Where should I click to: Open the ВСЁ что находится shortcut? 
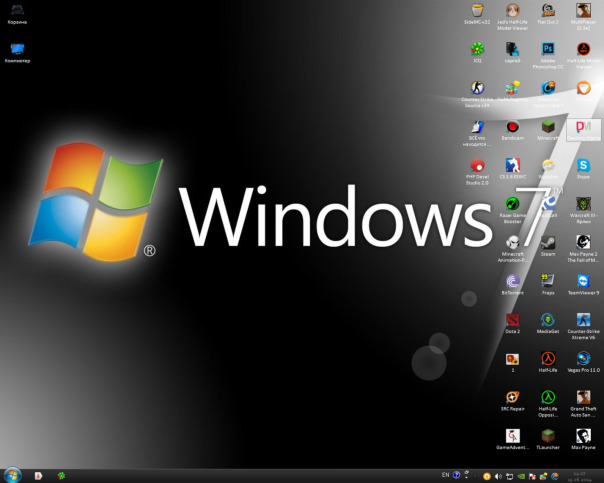(477, 133)
